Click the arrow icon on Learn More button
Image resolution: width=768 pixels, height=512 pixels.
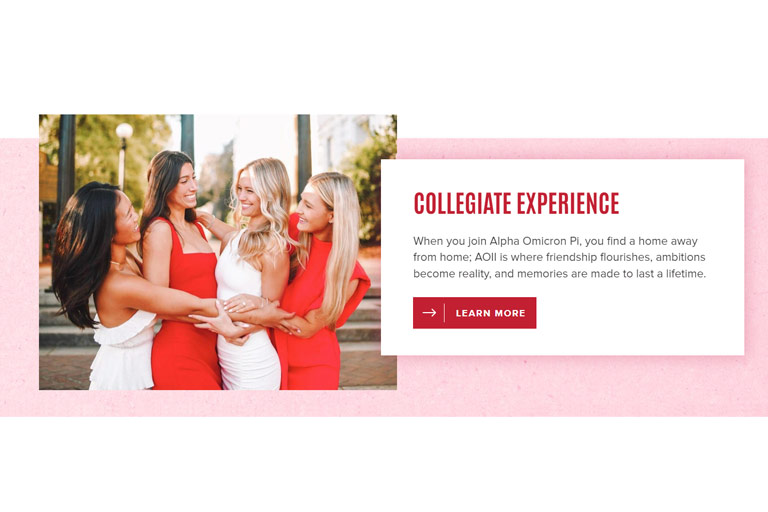(429, 313)
